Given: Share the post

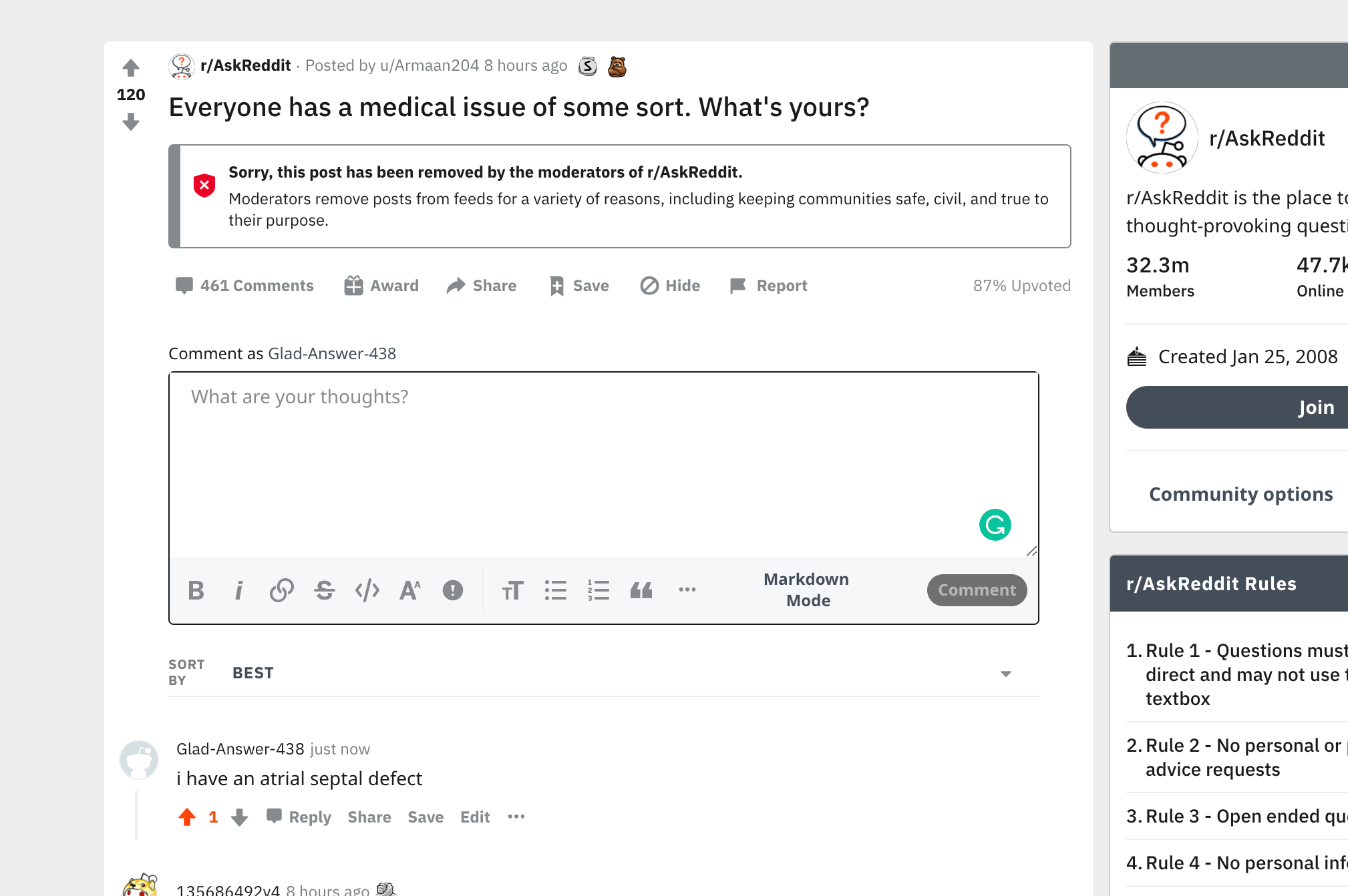Looking at the screenshot, I should (482, 286).
